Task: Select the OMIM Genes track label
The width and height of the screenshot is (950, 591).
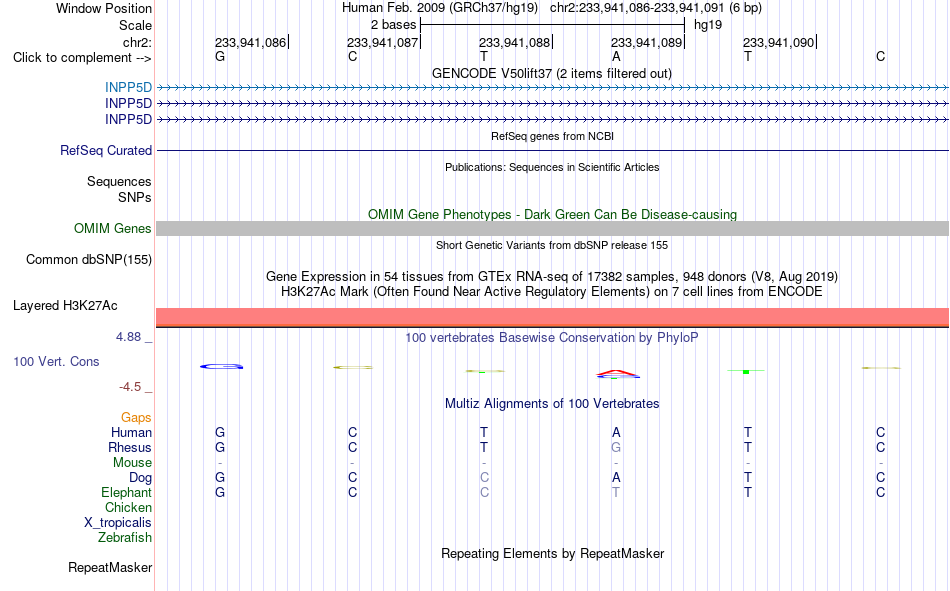Action: click(113, 229)
